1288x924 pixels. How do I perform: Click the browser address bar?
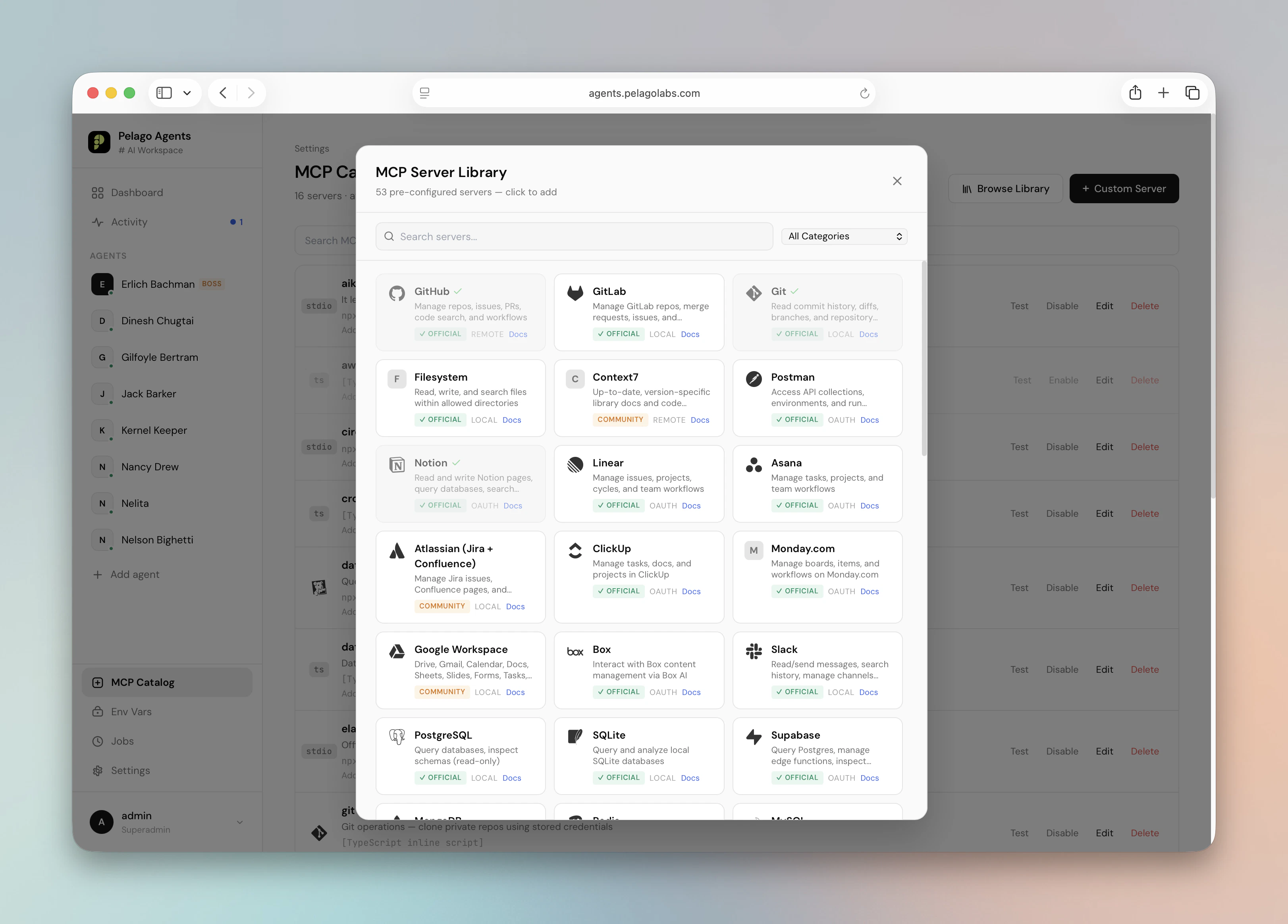[644, 93]
